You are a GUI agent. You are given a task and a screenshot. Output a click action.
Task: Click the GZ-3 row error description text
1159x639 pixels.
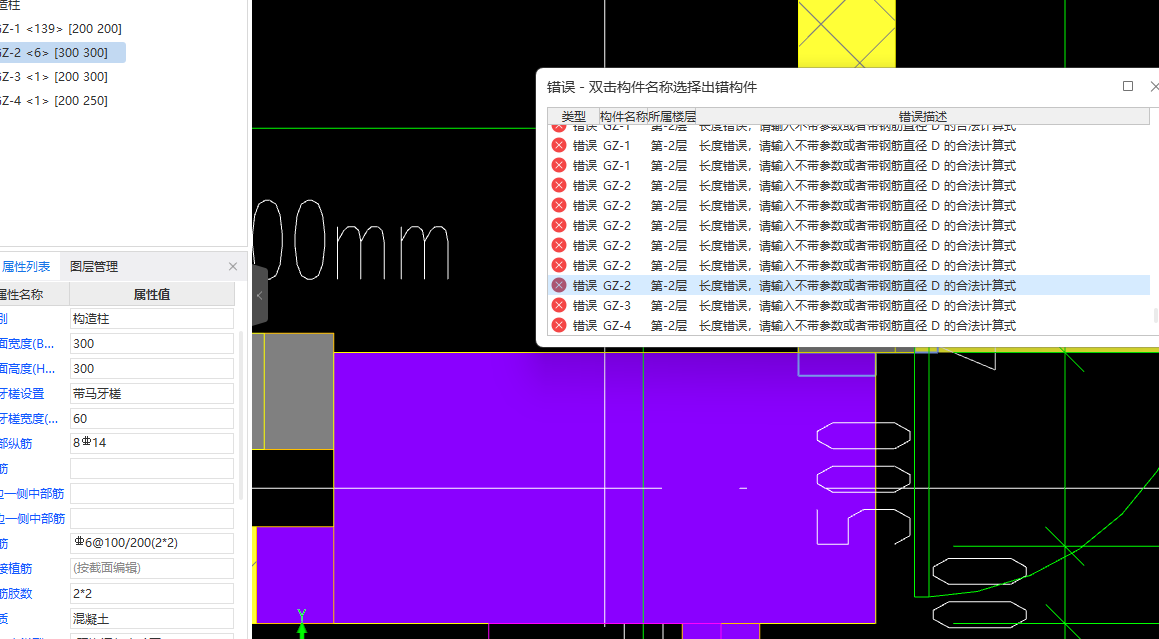[x=857, y=305]
